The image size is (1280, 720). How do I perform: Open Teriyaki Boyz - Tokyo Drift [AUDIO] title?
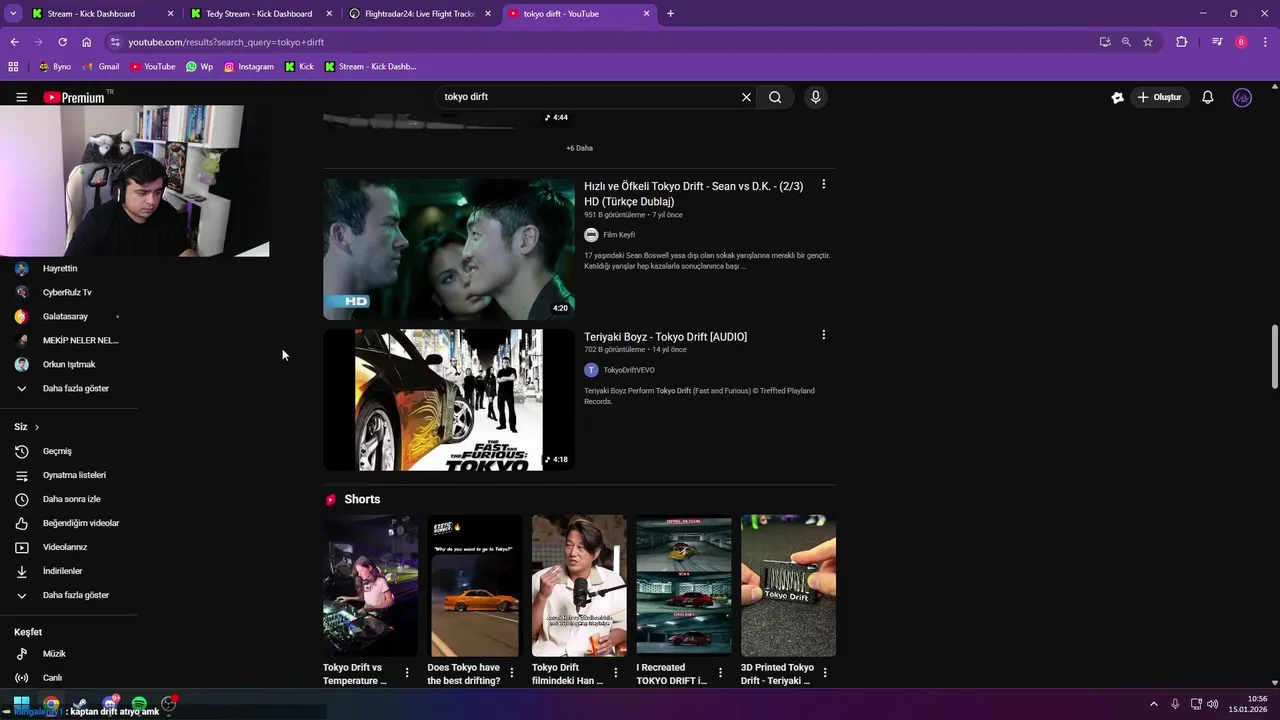tap(665, 337)
